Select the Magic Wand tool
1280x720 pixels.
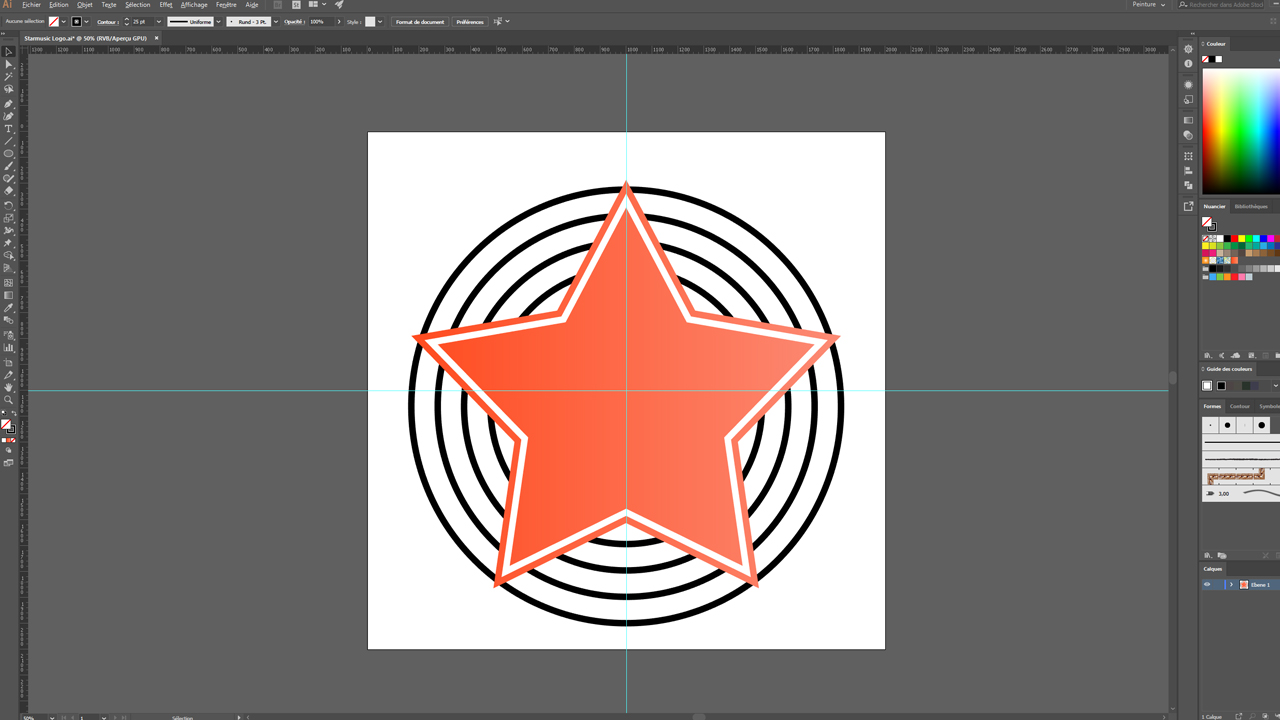coord(9,77)
